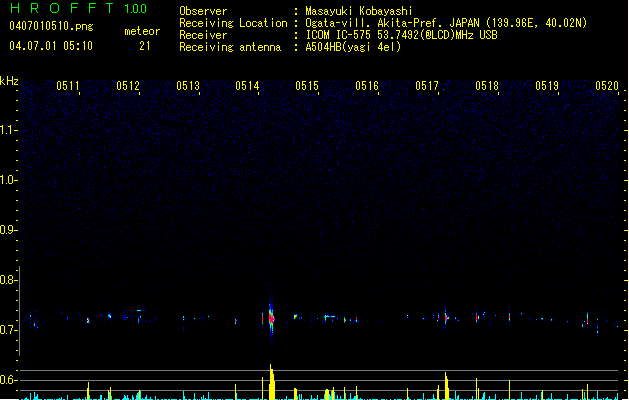Click the 0519 time marker
Image resolution: width=629 pixels, height=400 pixels.
(546, 86)
